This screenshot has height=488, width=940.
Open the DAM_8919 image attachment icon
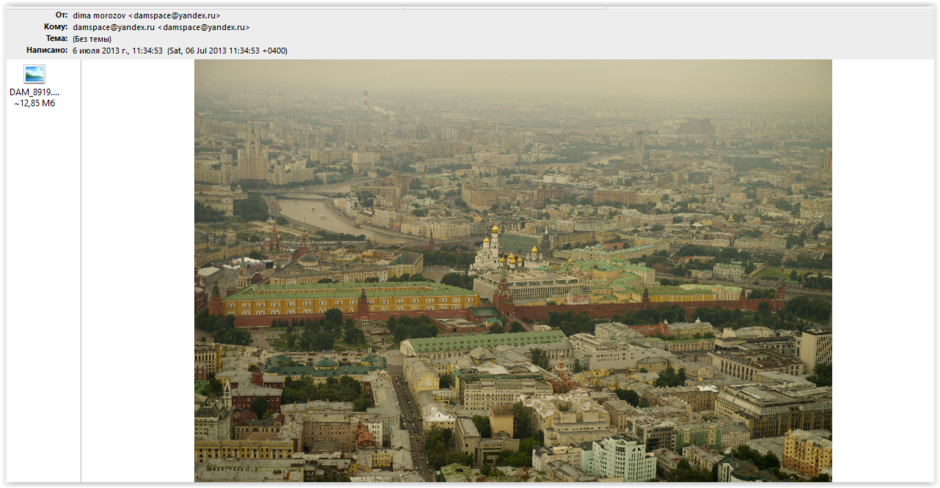tap(34, 74)
